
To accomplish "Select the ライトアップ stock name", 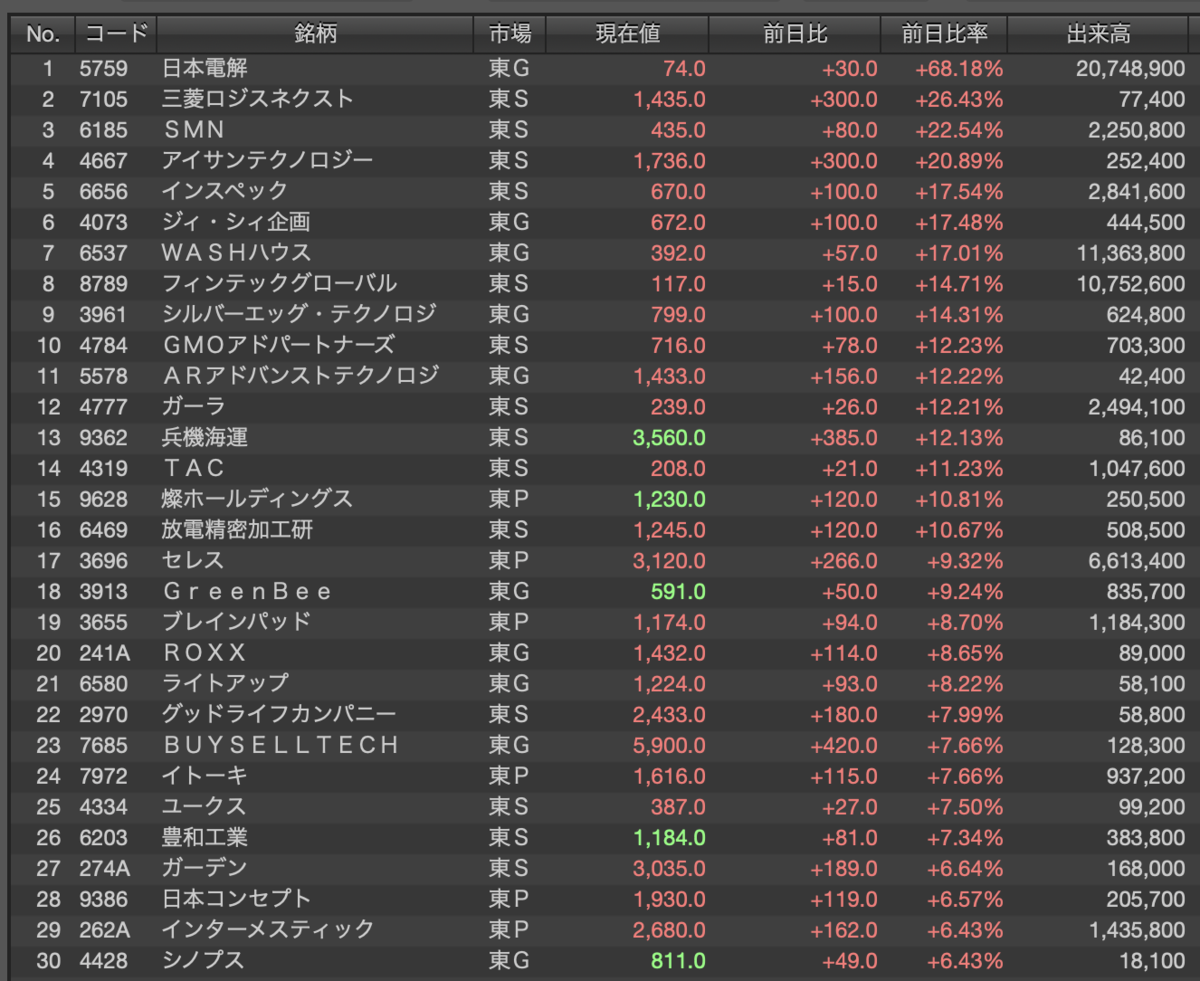I will click(225, 683).
